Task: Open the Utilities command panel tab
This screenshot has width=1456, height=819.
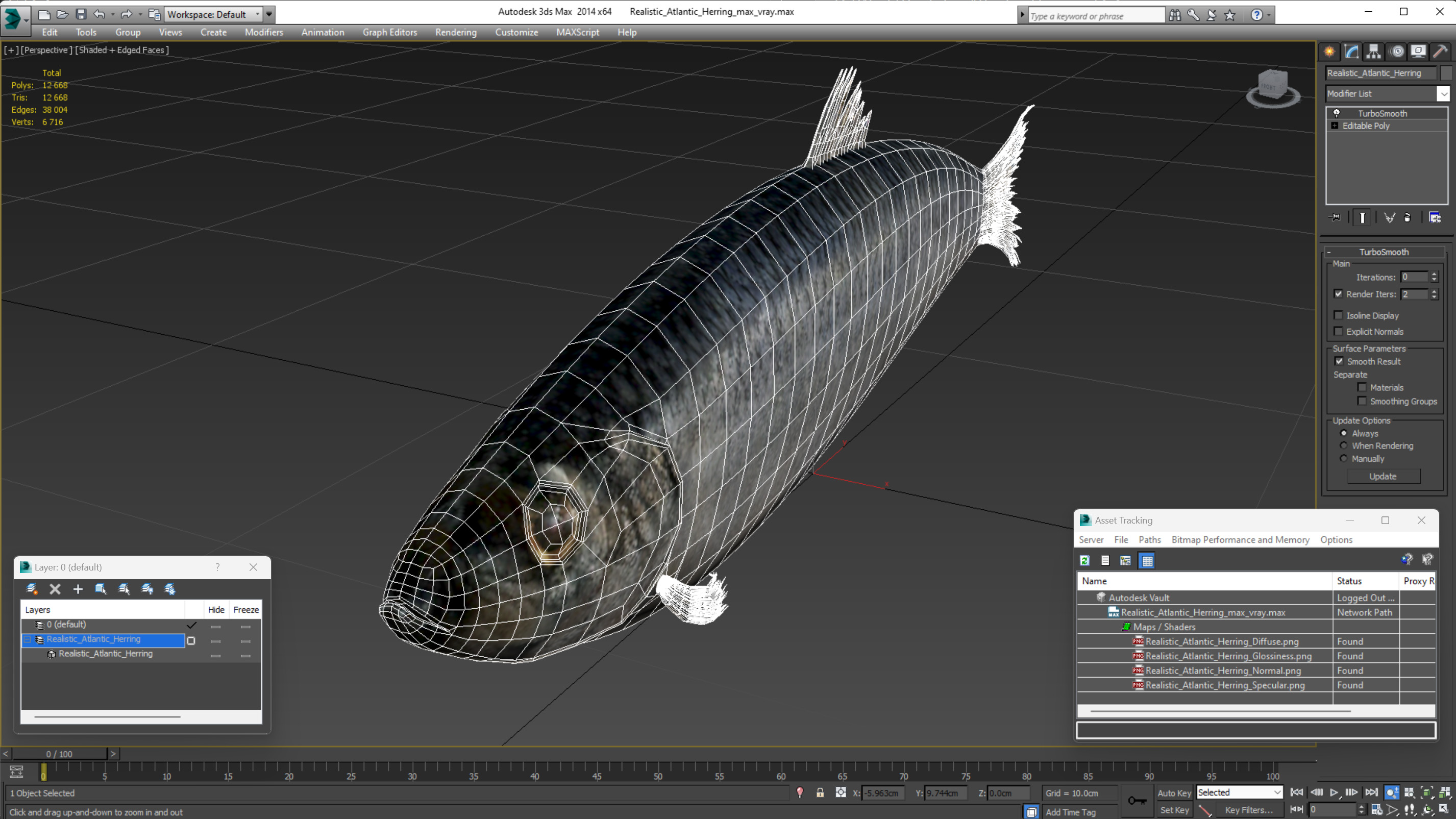Action: (1440, 52)
